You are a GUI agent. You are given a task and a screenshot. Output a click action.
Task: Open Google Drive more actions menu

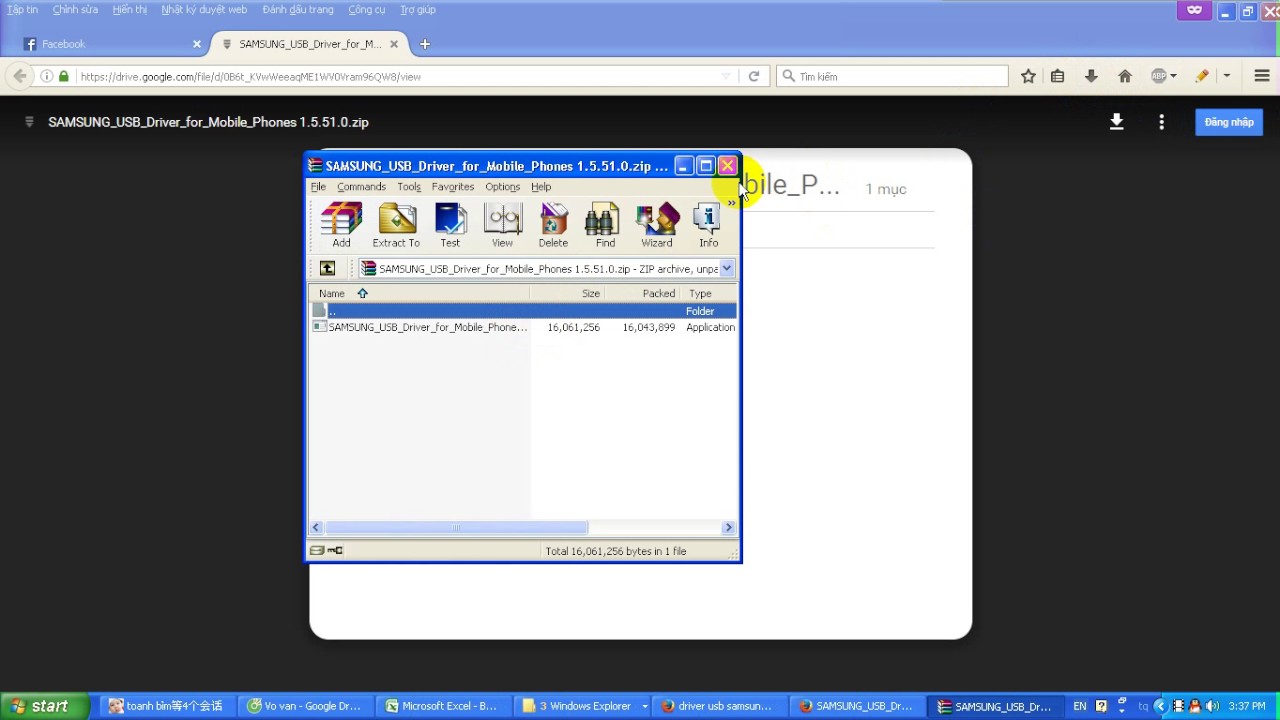(1161, 122)
